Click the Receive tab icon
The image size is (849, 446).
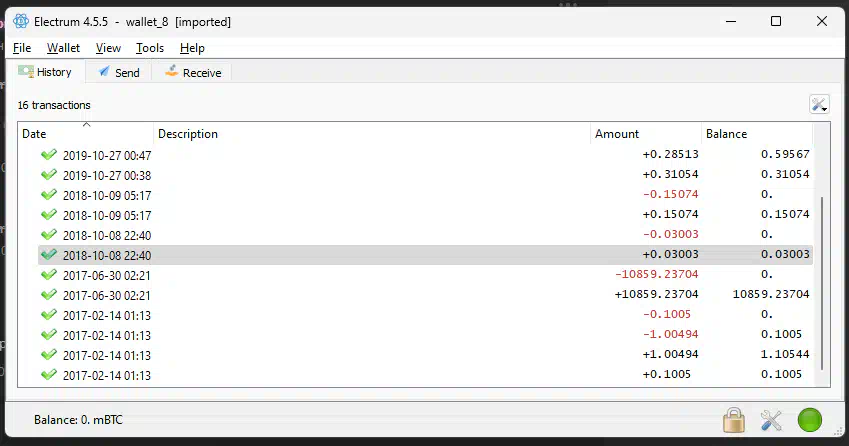[172, 71]
